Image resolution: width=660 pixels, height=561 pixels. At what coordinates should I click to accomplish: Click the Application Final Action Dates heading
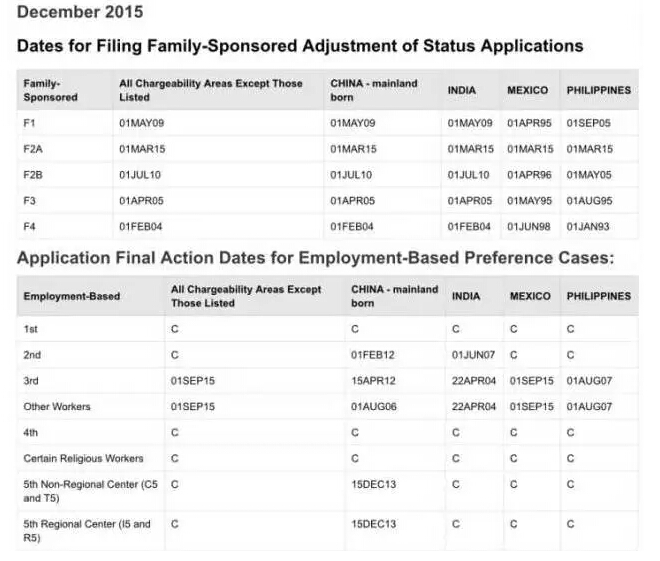coord(315,258)
